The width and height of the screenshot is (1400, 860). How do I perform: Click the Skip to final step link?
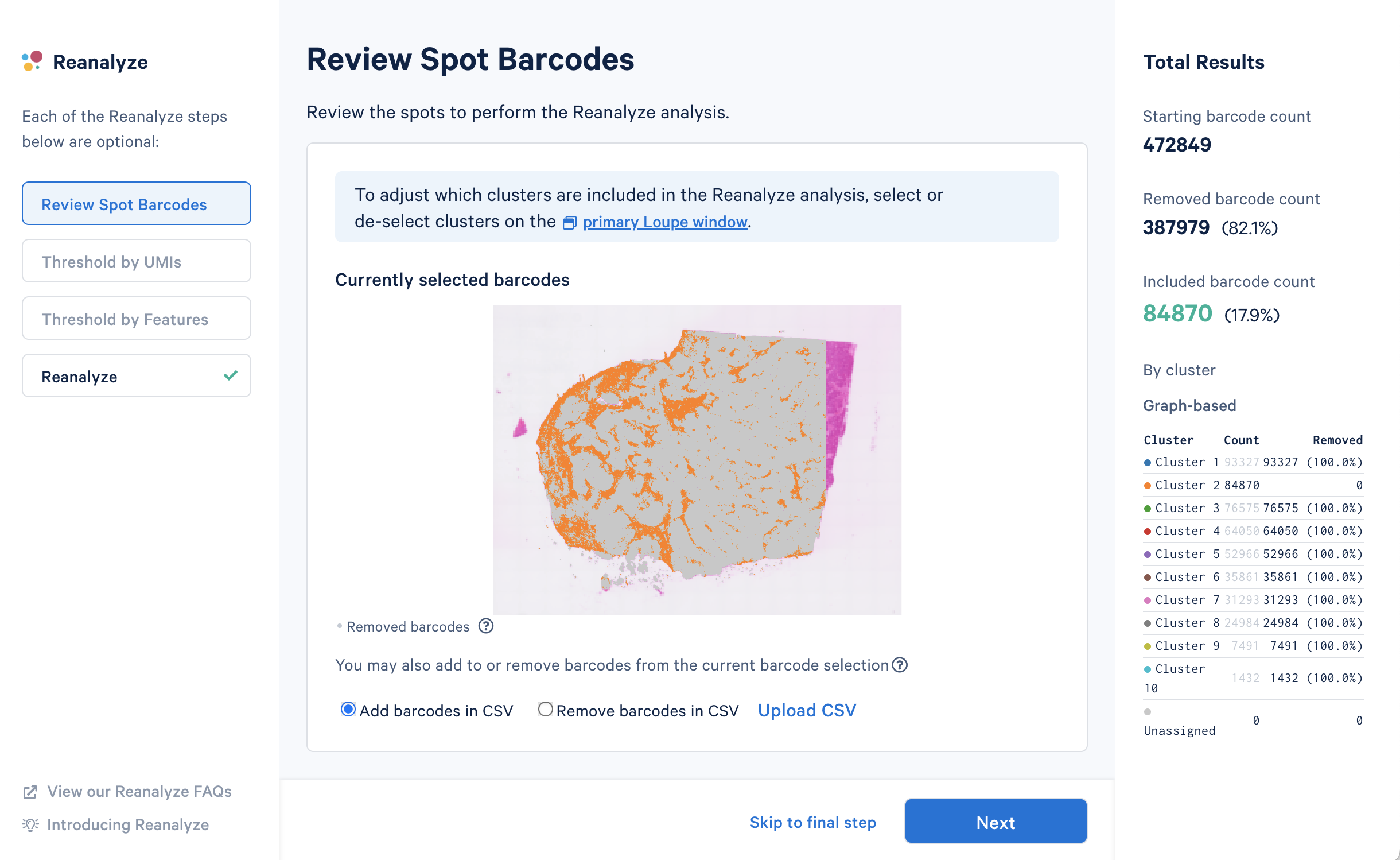coord(813,822)
